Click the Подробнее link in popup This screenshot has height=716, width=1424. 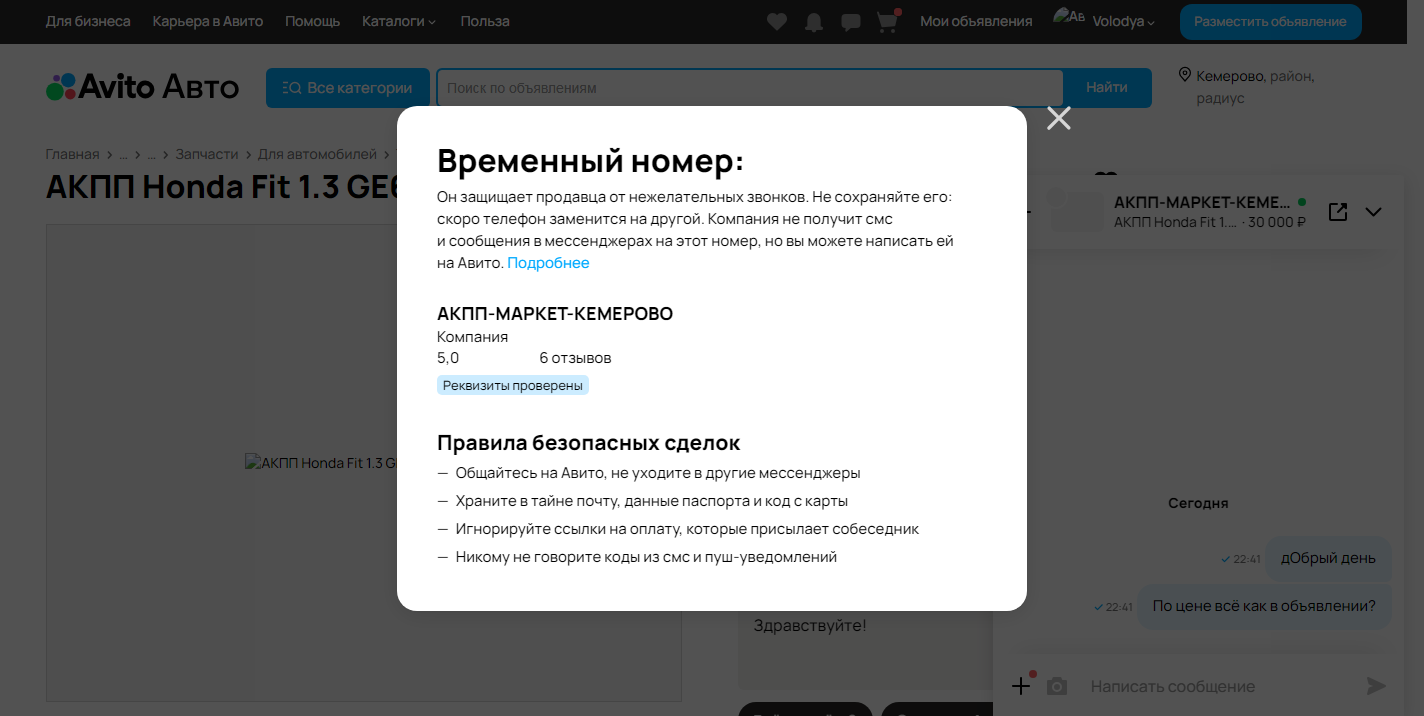coord(548,263)
